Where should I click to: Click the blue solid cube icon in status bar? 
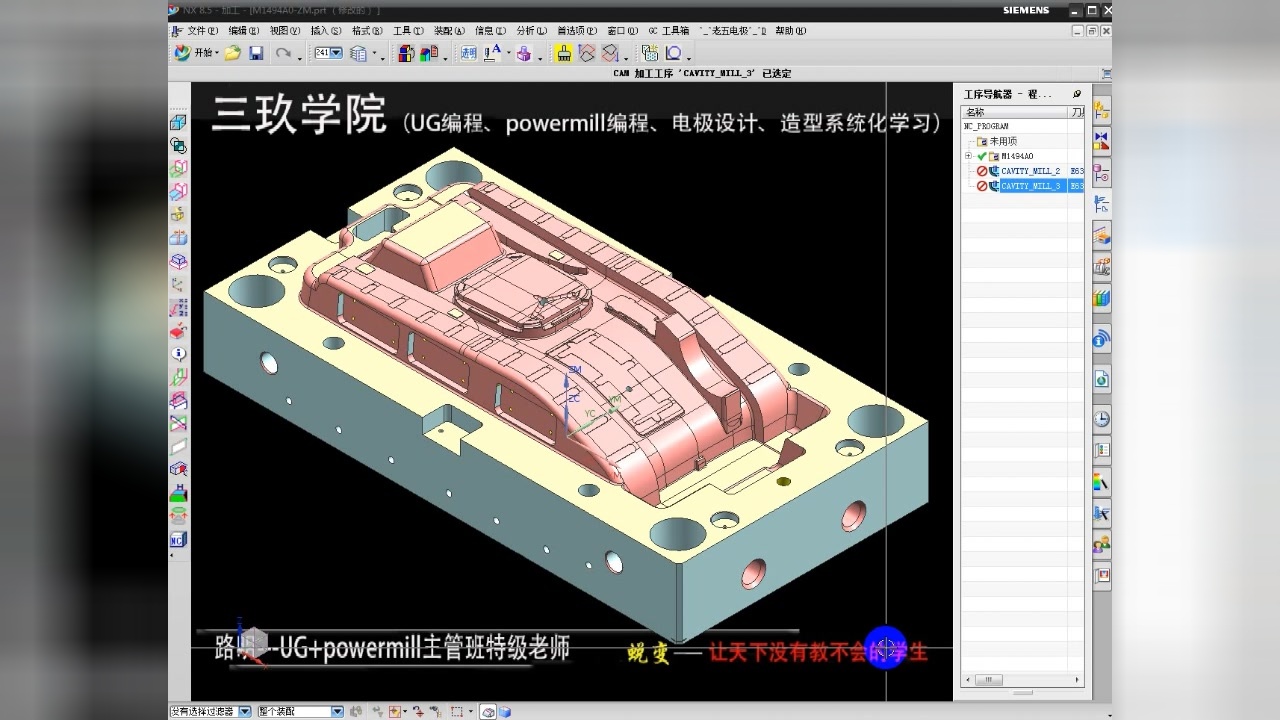click(505, 711)
